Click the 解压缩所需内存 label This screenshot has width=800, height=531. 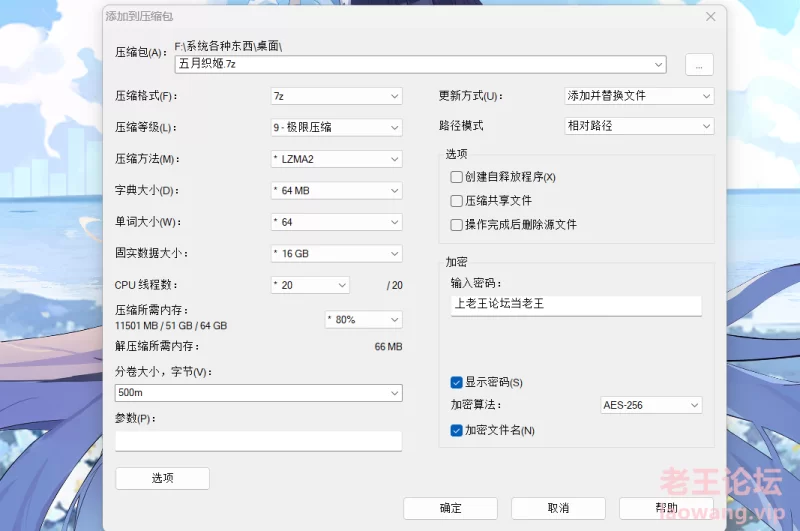point(157,346)
